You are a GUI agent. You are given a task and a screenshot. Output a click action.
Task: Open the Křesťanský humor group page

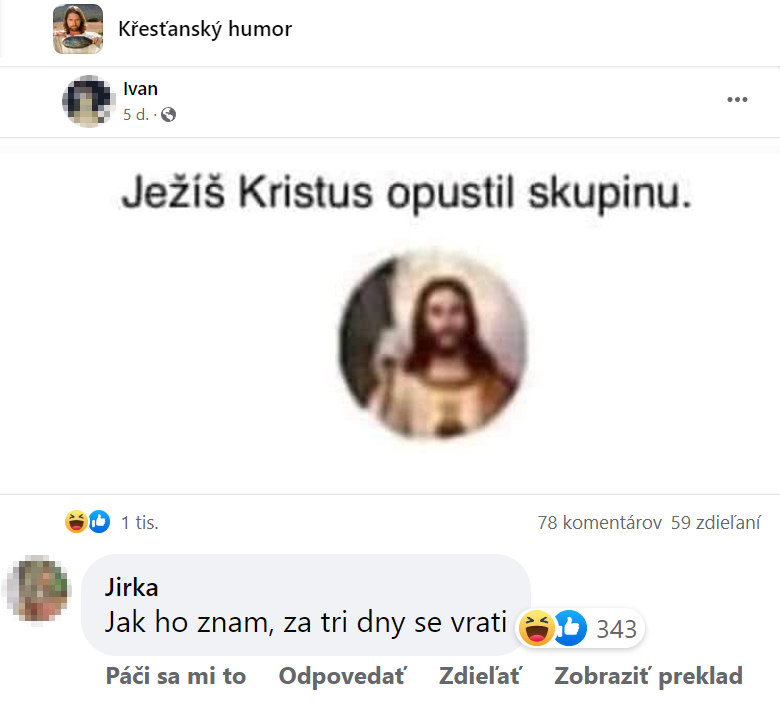205,29
